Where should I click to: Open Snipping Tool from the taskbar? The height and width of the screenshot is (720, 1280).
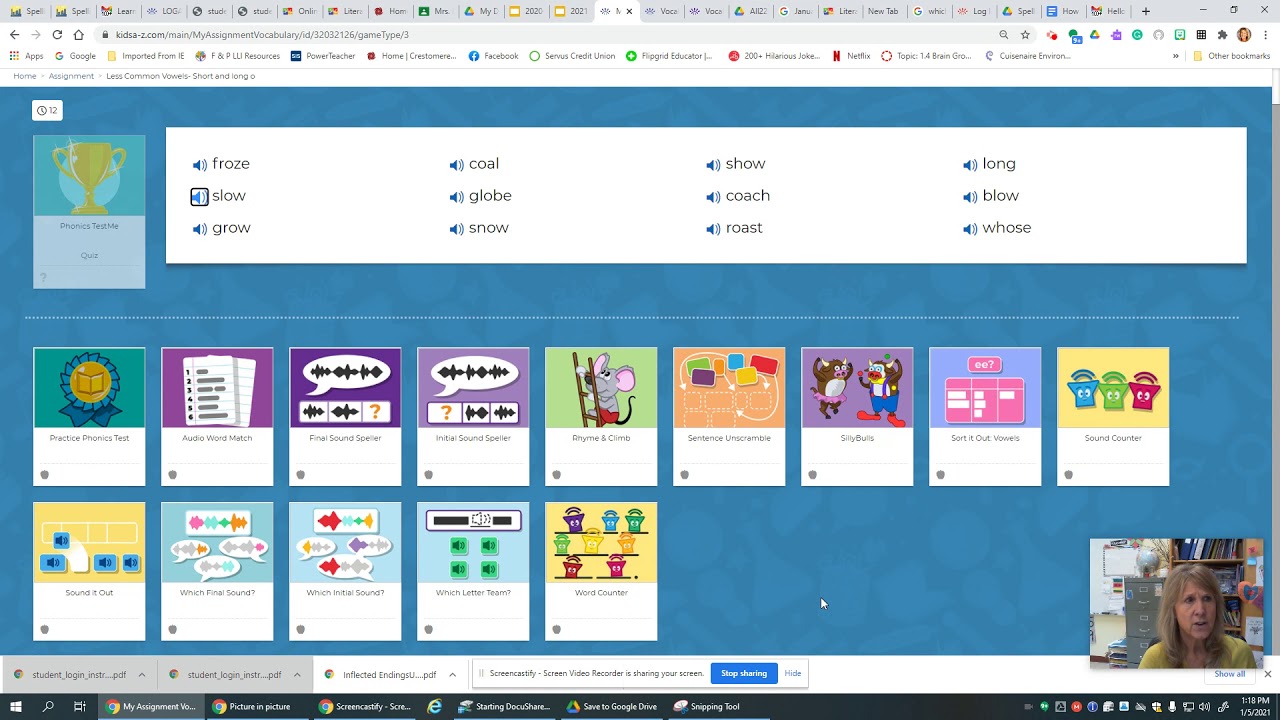point(707,706)
